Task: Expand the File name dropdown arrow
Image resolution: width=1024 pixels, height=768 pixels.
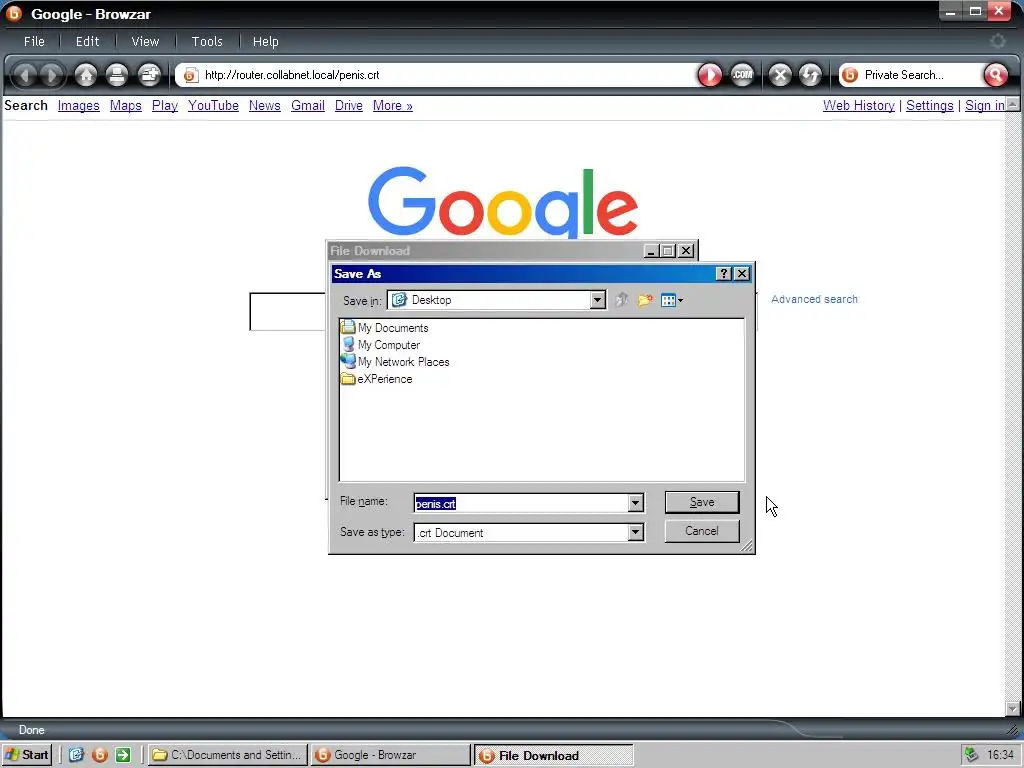Action: pyautogui.click(x=635, y=502)
